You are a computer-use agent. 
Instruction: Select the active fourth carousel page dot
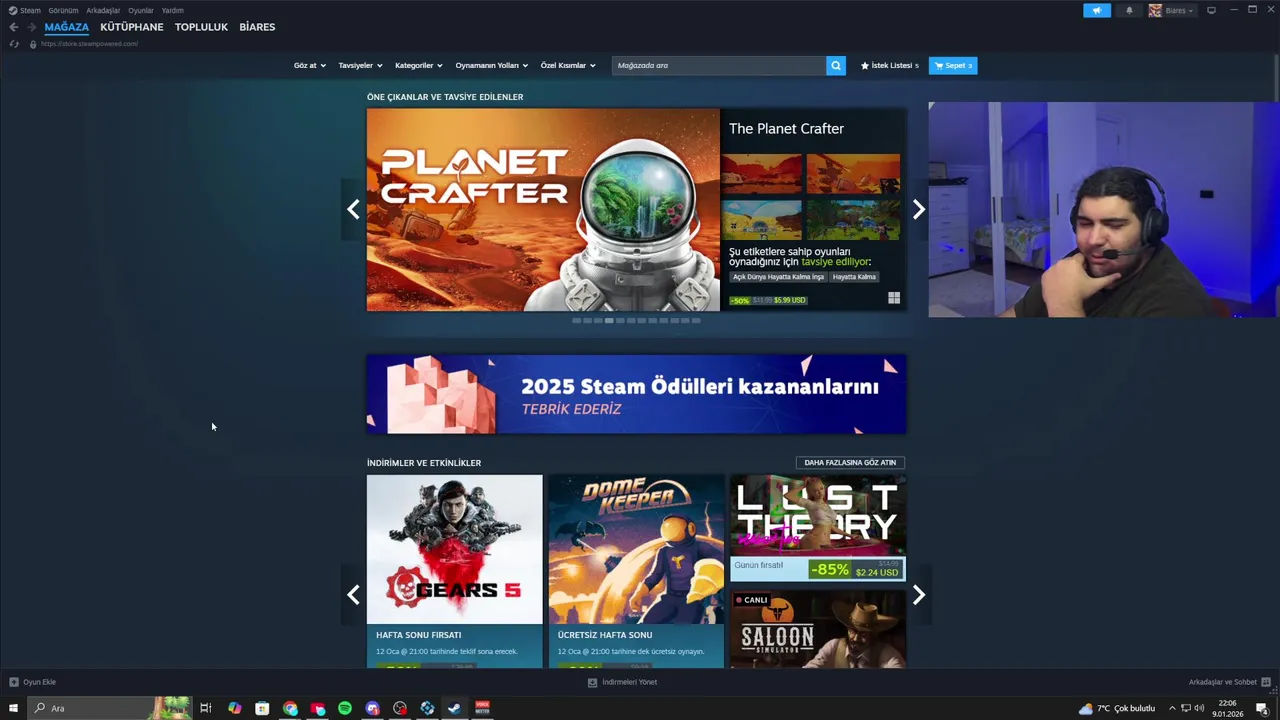coord(609,321)
